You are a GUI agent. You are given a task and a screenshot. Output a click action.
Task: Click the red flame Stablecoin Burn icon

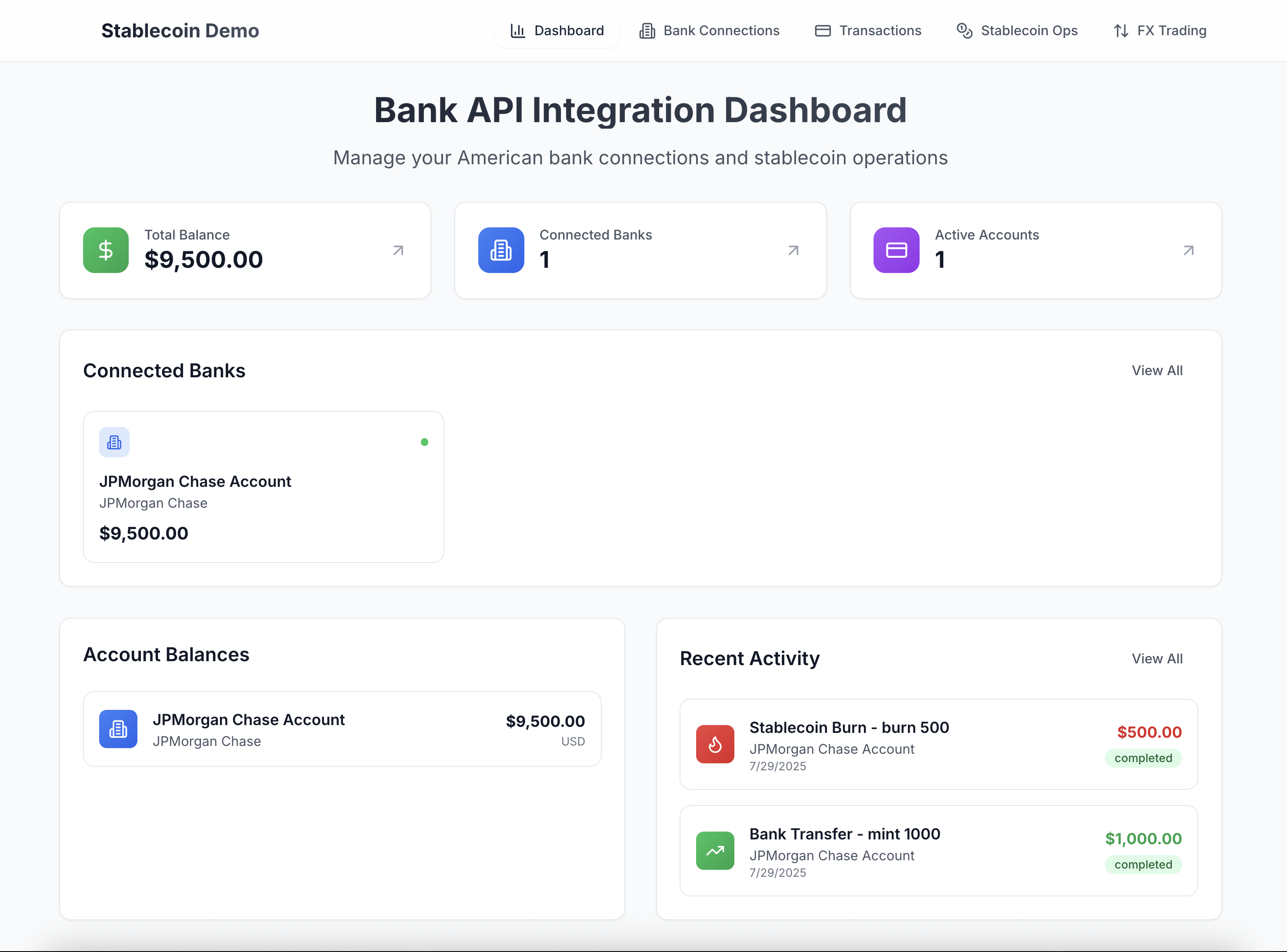715,744
